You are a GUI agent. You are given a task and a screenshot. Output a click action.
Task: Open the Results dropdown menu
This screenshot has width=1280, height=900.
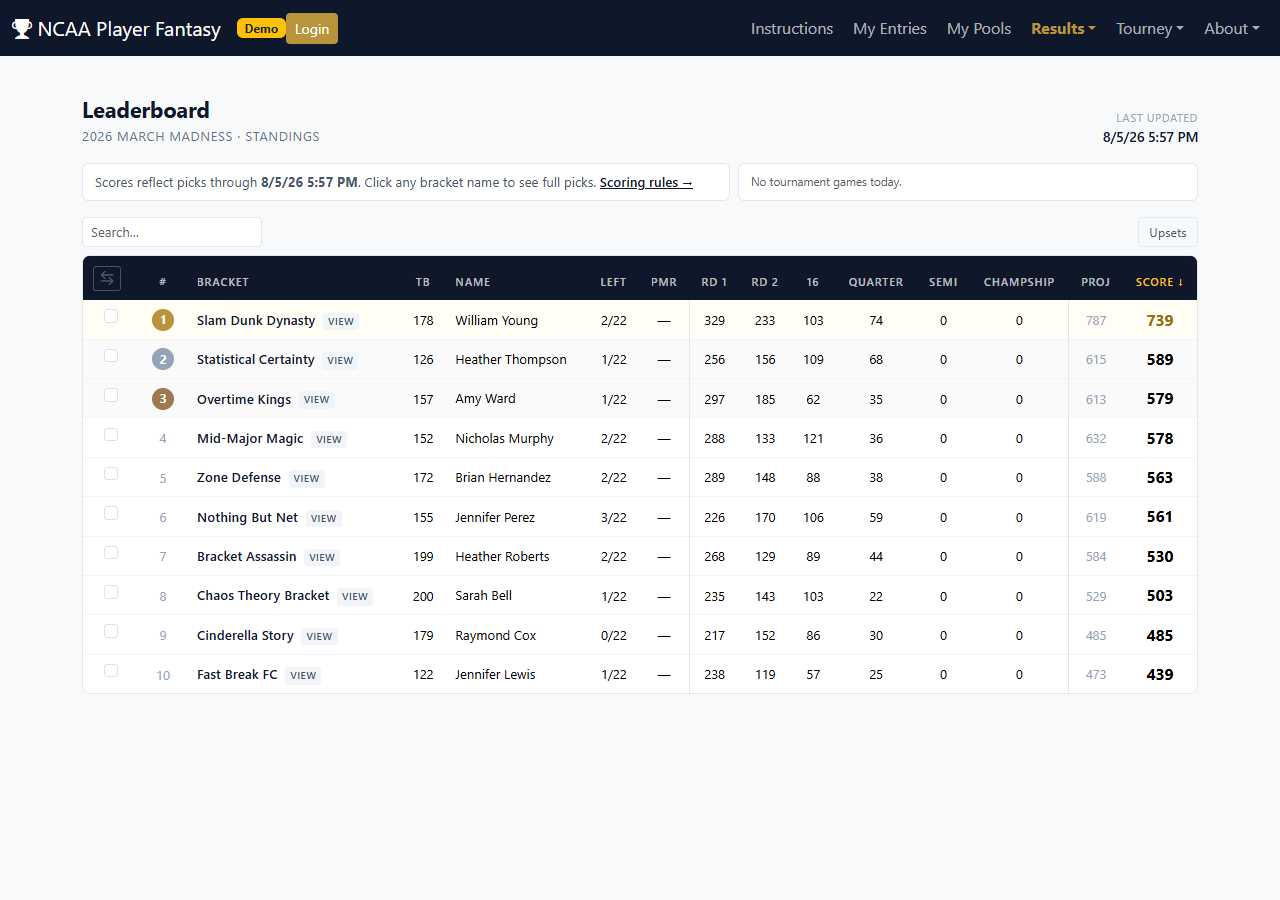click(1063, 29)
